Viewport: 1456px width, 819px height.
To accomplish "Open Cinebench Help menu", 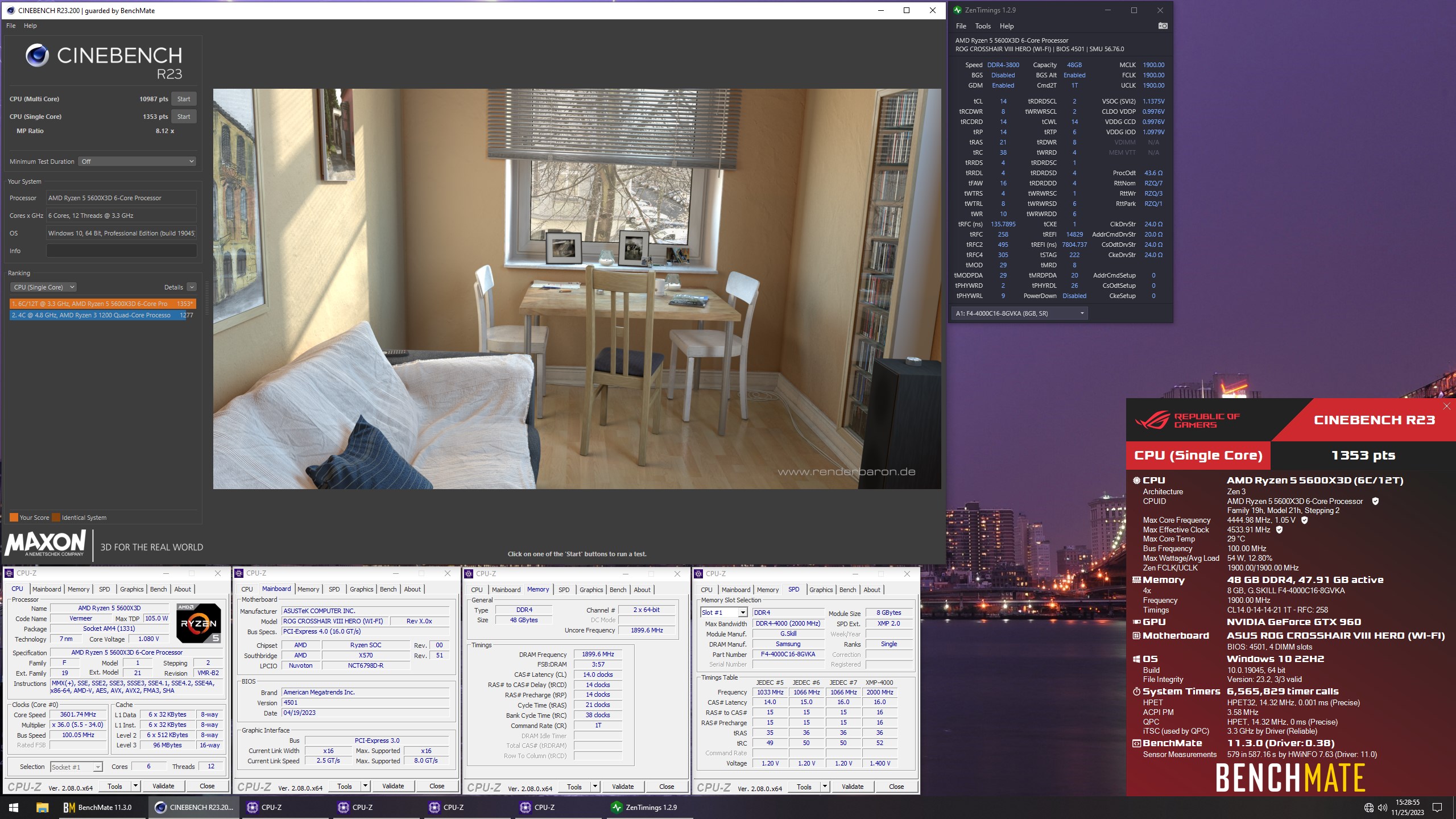I will pyautogui.click(x=30, y=26).
